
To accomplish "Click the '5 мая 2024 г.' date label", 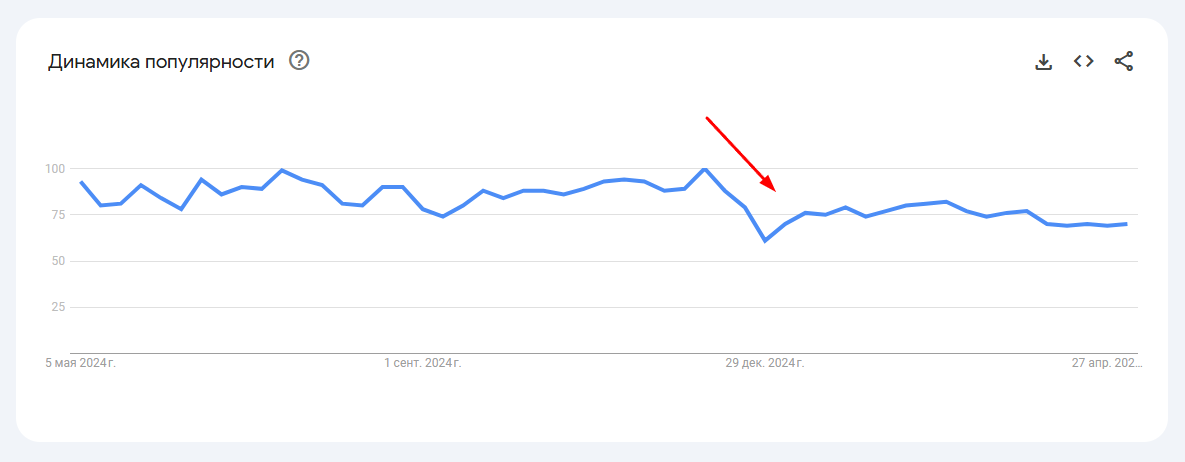I will click(80, 363).
